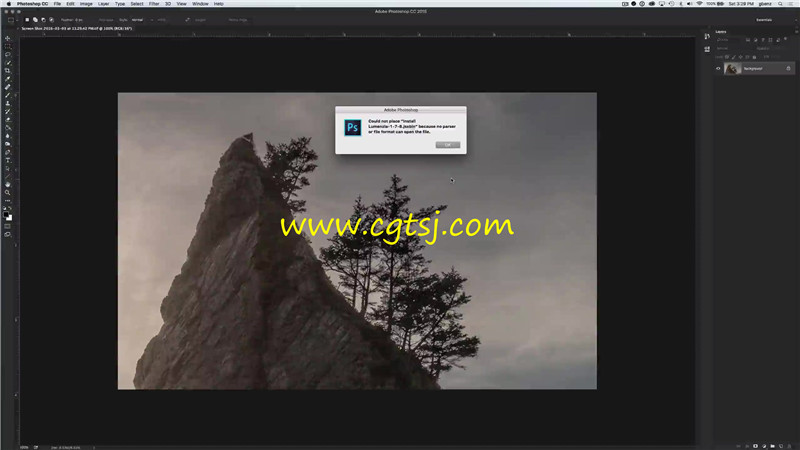The width and height of the screenshot is (800, 450).
Task: Select the Eyedropper tool
Action: pyautogui.click(x=8, y=78)
